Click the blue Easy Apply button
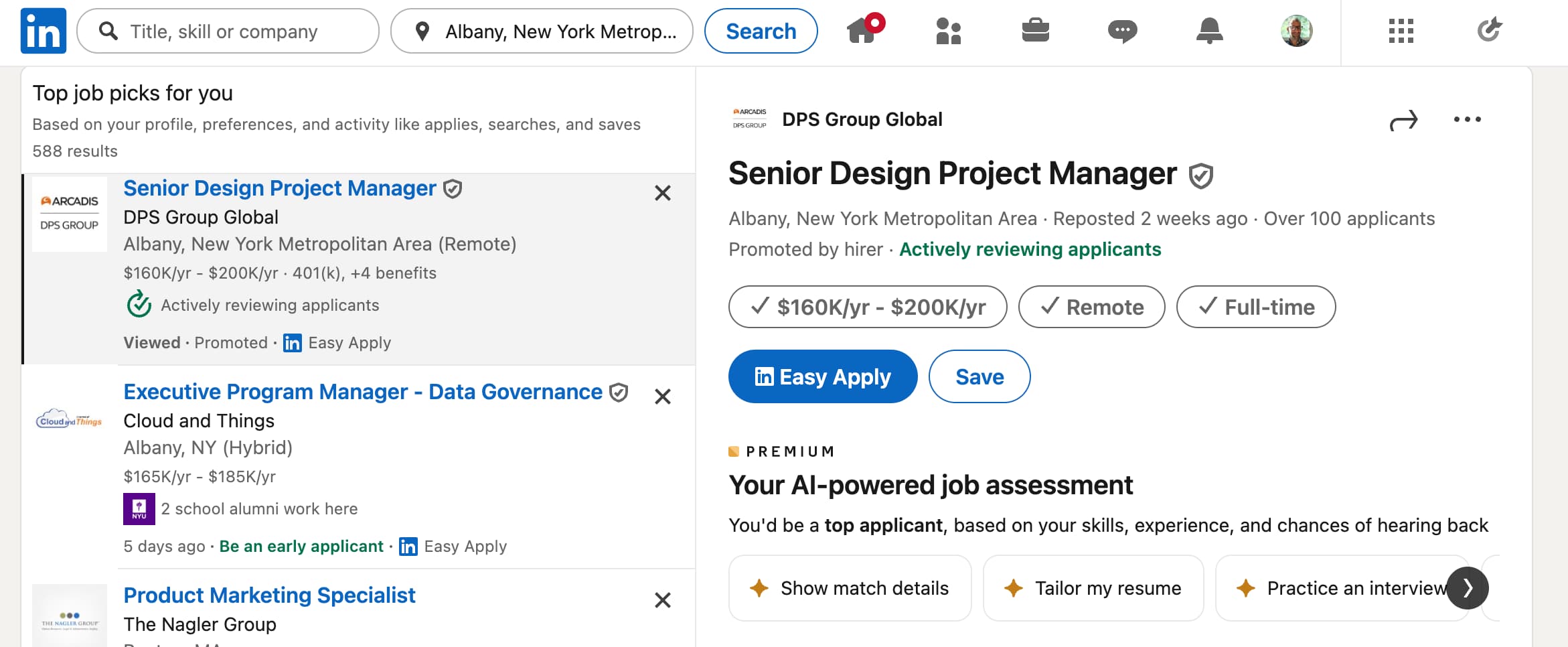The width and height of the screenshot is (1568, 647). (823, 376)
